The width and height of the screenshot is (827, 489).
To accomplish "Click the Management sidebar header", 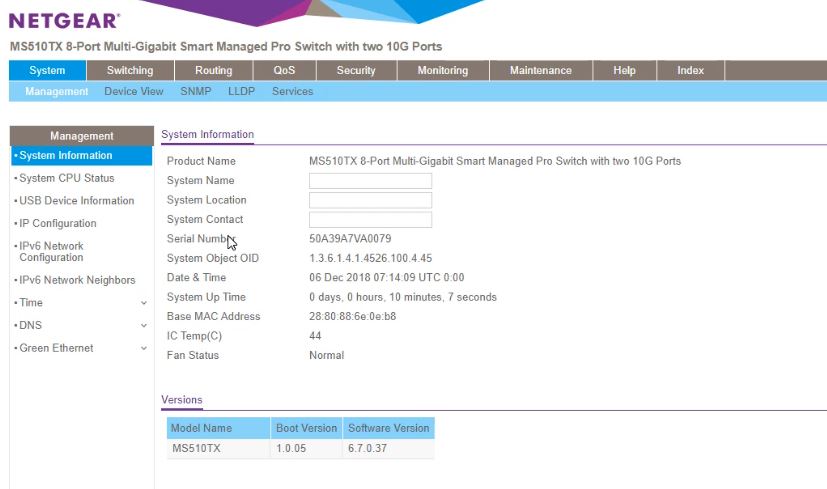I will tap(82, 136).
